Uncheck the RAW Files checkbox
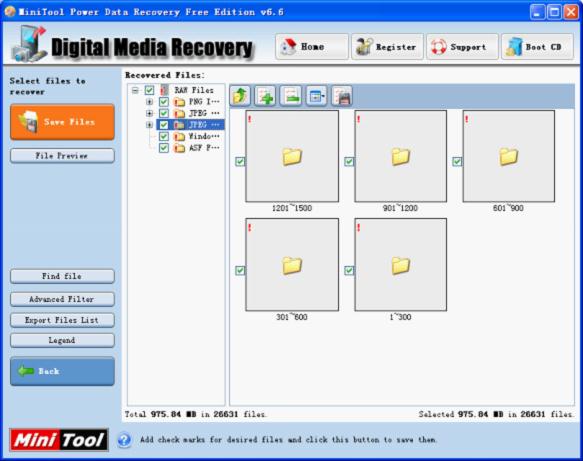The image size is (583, 461). click(149, 90)
